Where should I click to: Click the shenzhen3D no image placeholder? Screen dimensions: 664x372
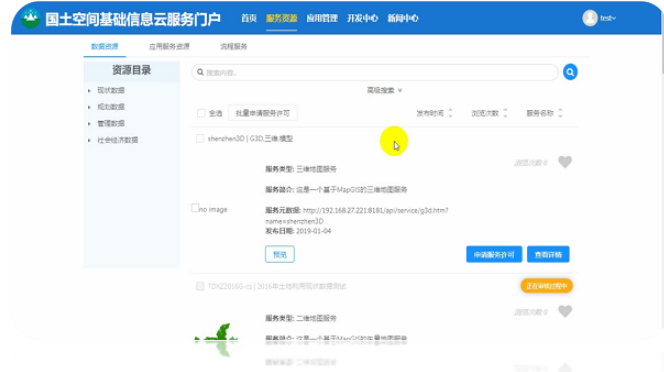point(209,209)
